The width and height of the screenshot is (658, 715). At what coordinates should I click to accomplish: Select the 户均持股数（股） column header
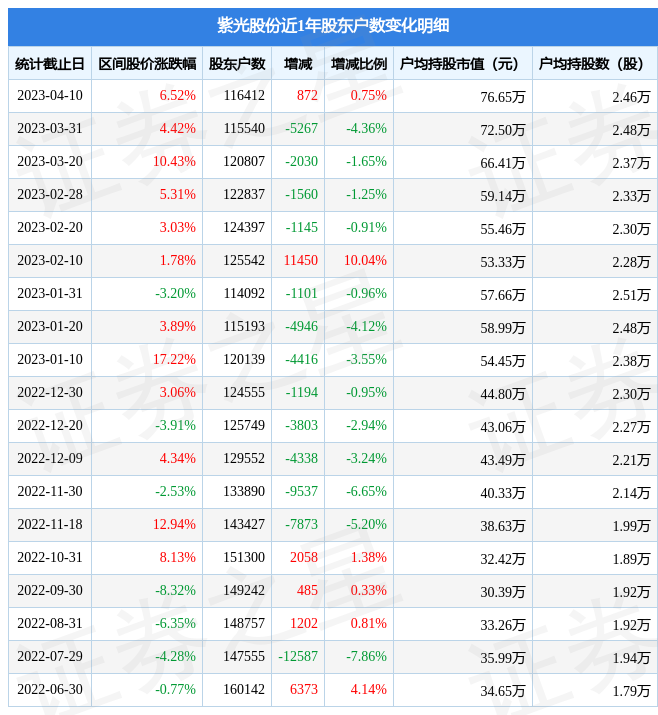click(x=591, y=63)
